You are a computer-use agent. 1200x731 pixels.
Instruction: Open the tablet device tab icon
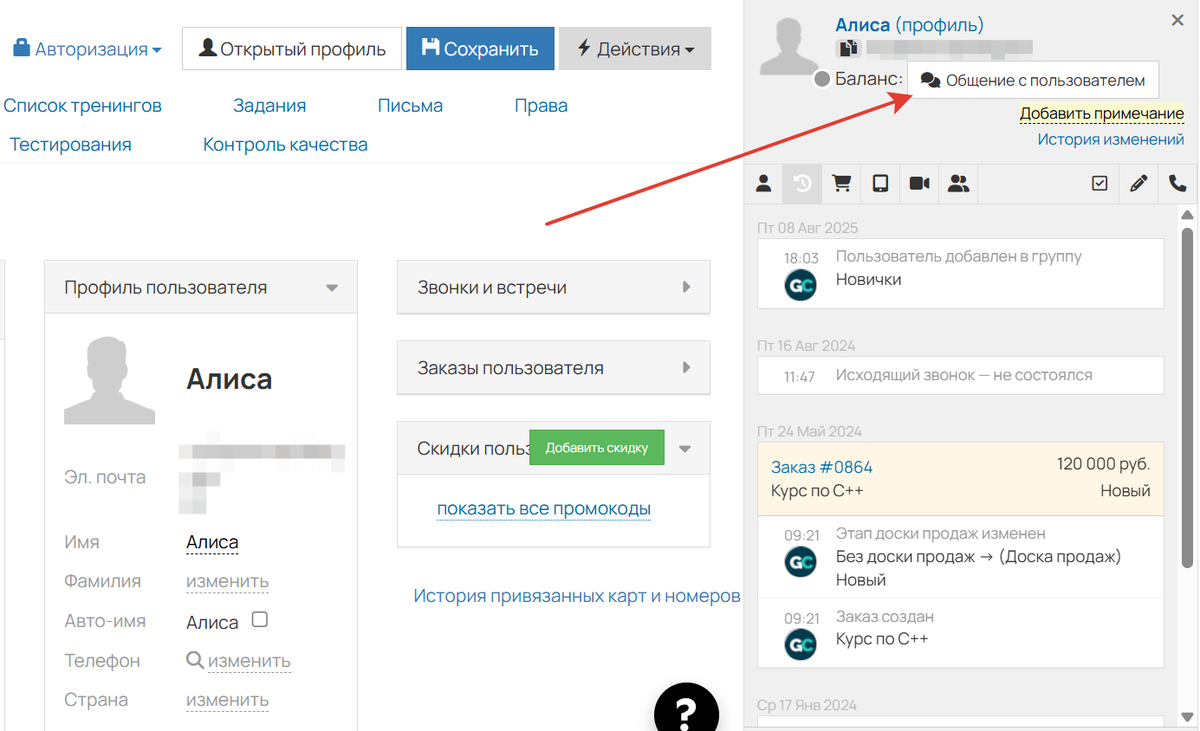pos(880,184)
